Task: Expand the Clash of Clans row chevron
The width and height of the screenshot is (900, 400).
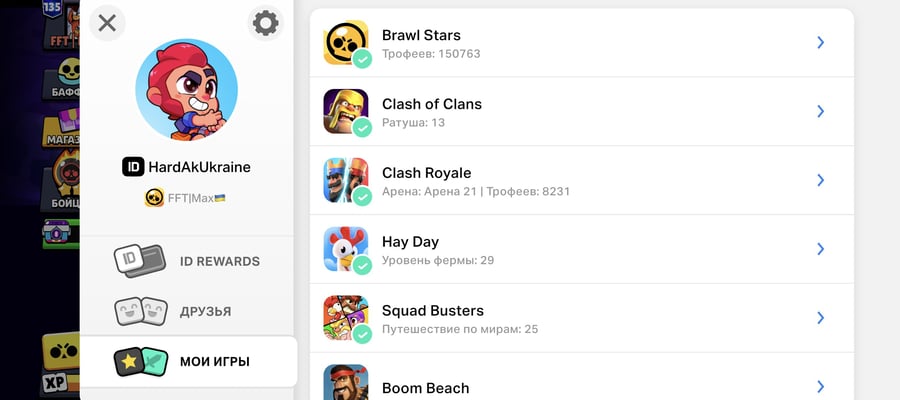Action: pos(821,111)
